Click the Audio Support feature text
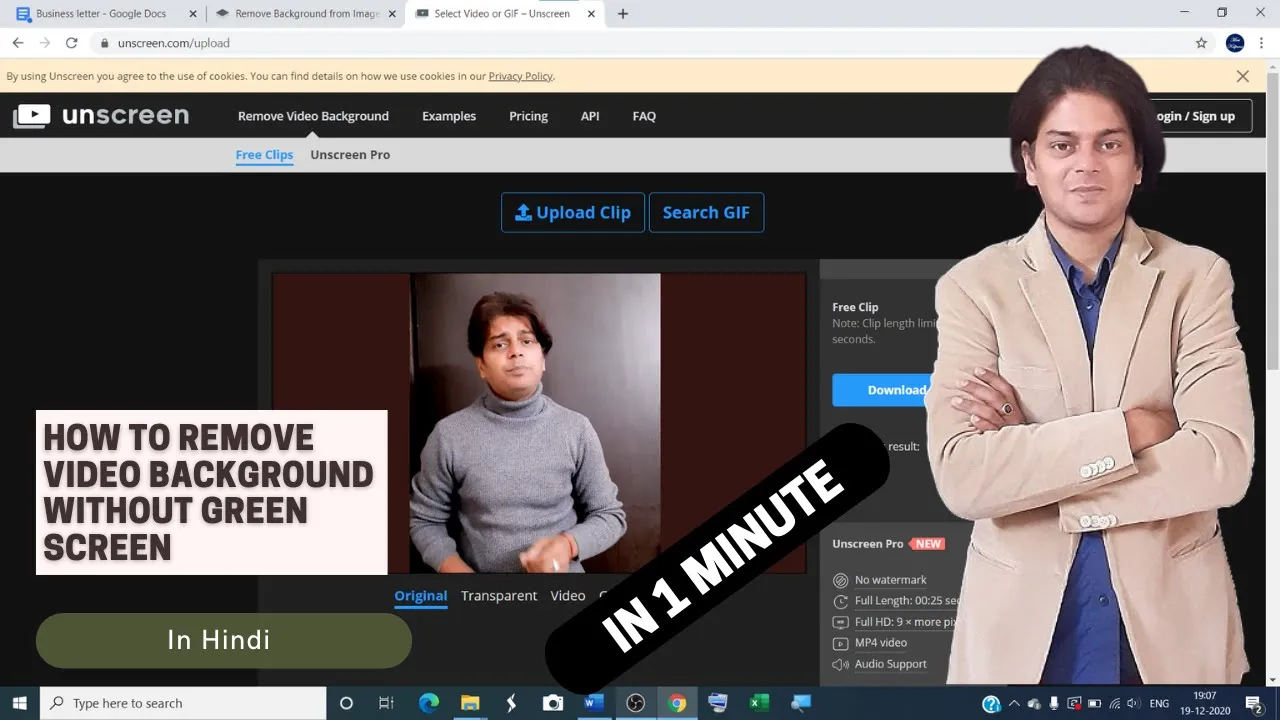 pyautogui.click(x=890, y=664)
